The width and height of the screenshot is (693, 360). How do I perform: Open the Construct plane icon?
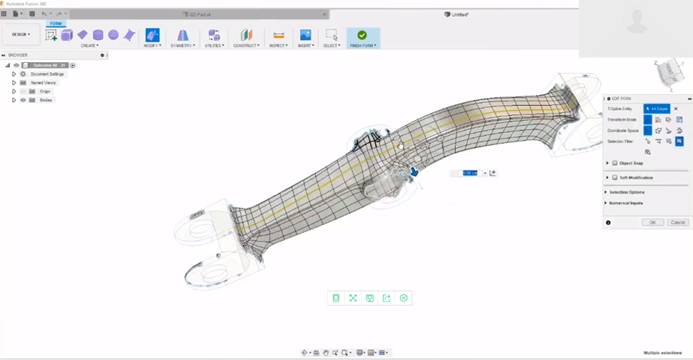tap(246, 35)
